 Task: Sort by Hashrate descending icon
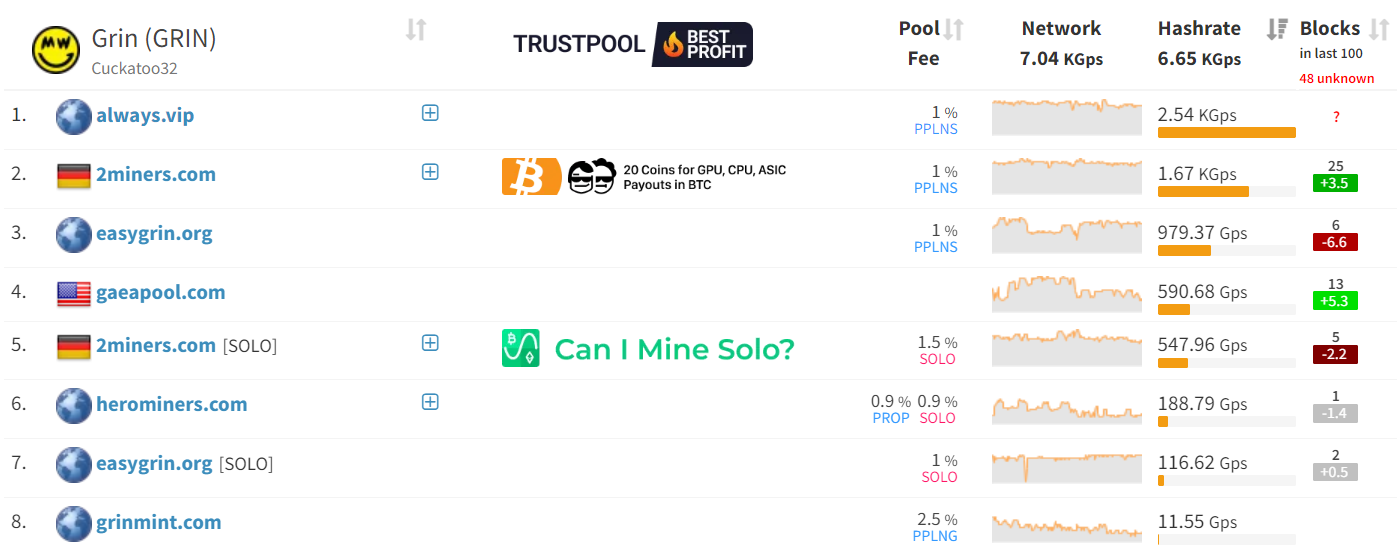[x=1276, y=29]
